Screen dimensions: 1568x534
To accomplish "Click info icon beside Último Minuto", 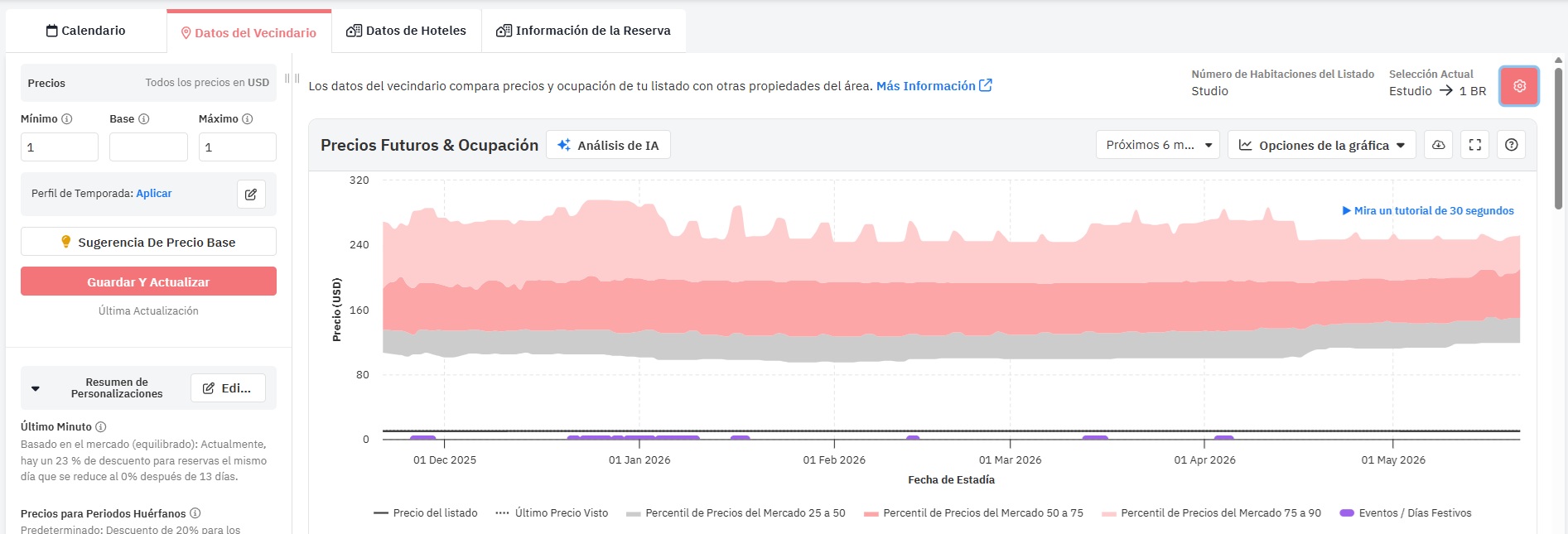I will (x=101, y=427).
